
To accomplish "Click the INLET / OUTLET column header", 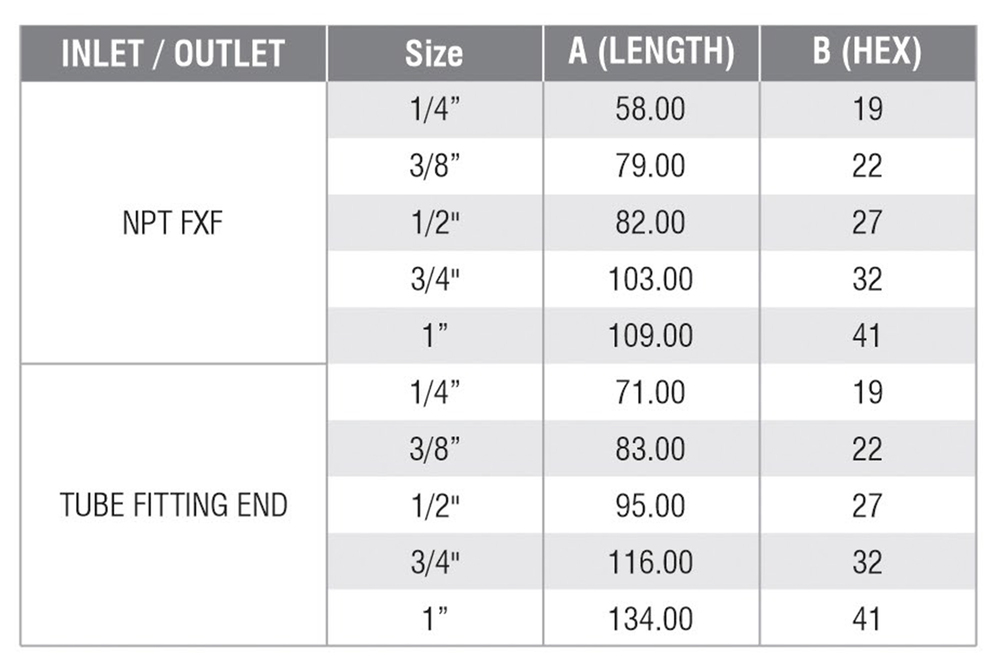I will coord(173,54).
